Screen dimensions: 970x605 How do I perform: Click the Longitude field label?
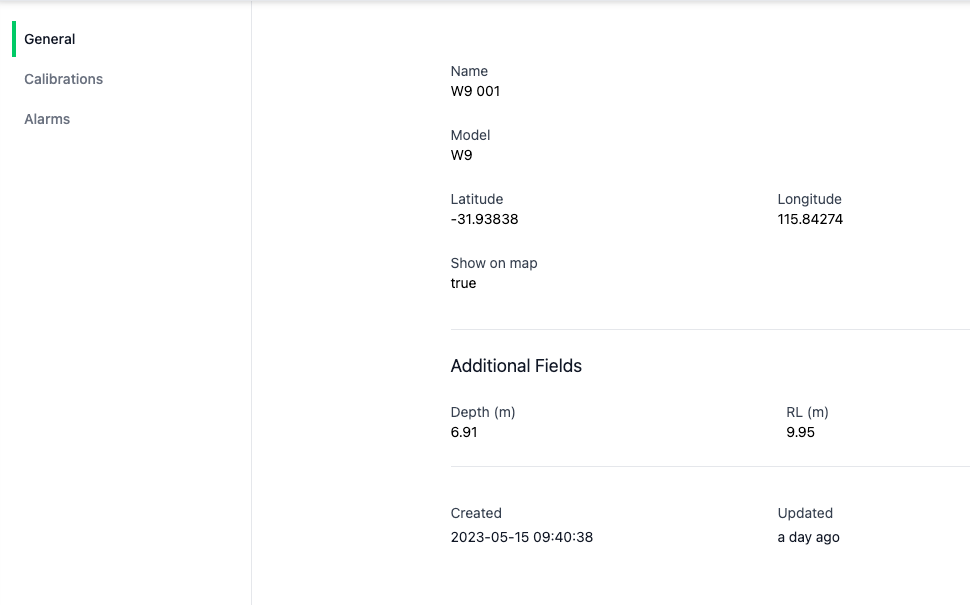point(809,199)
